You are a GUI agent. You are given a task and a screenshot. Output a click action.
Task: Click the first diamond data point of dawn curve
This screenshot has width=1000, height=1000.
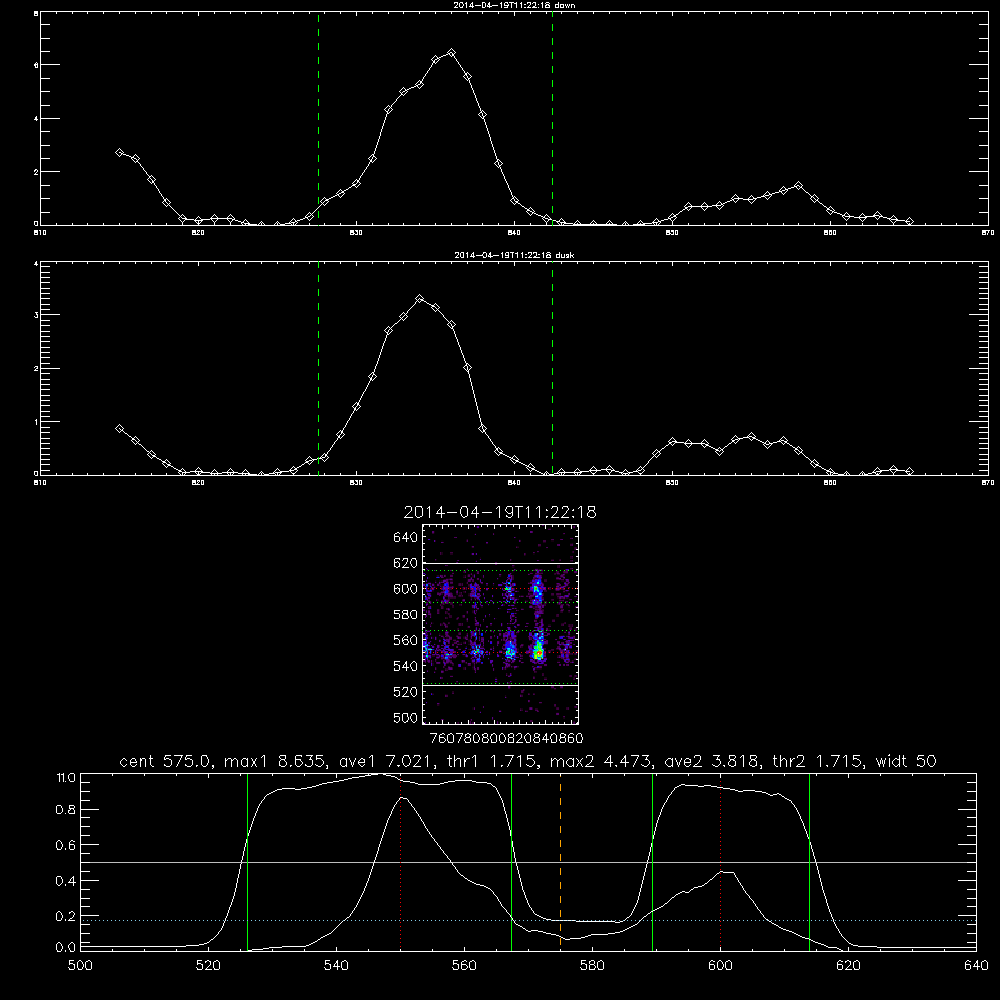coord(119,152)
